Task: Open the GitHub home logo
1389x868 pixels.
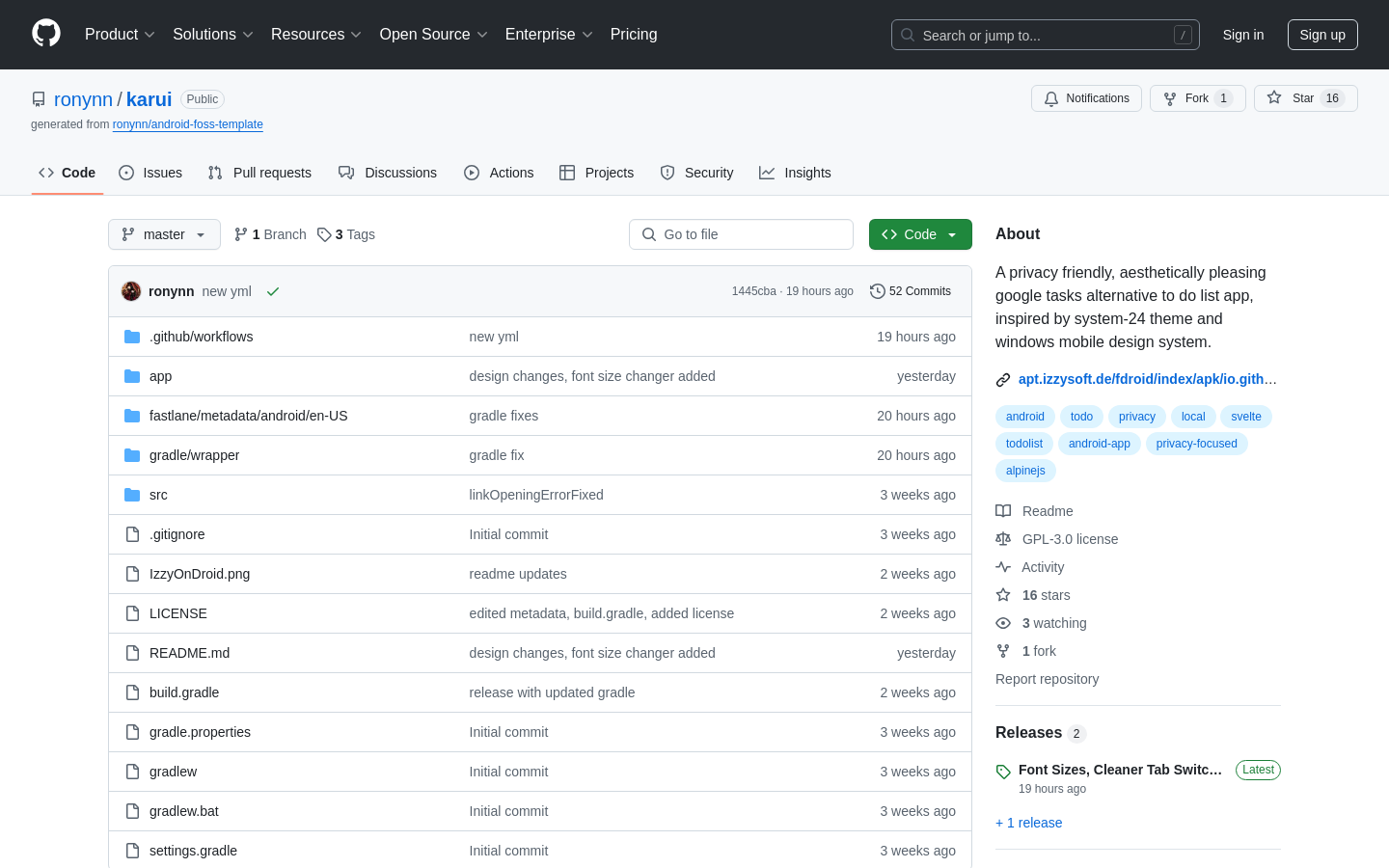Action: [46, 34]
